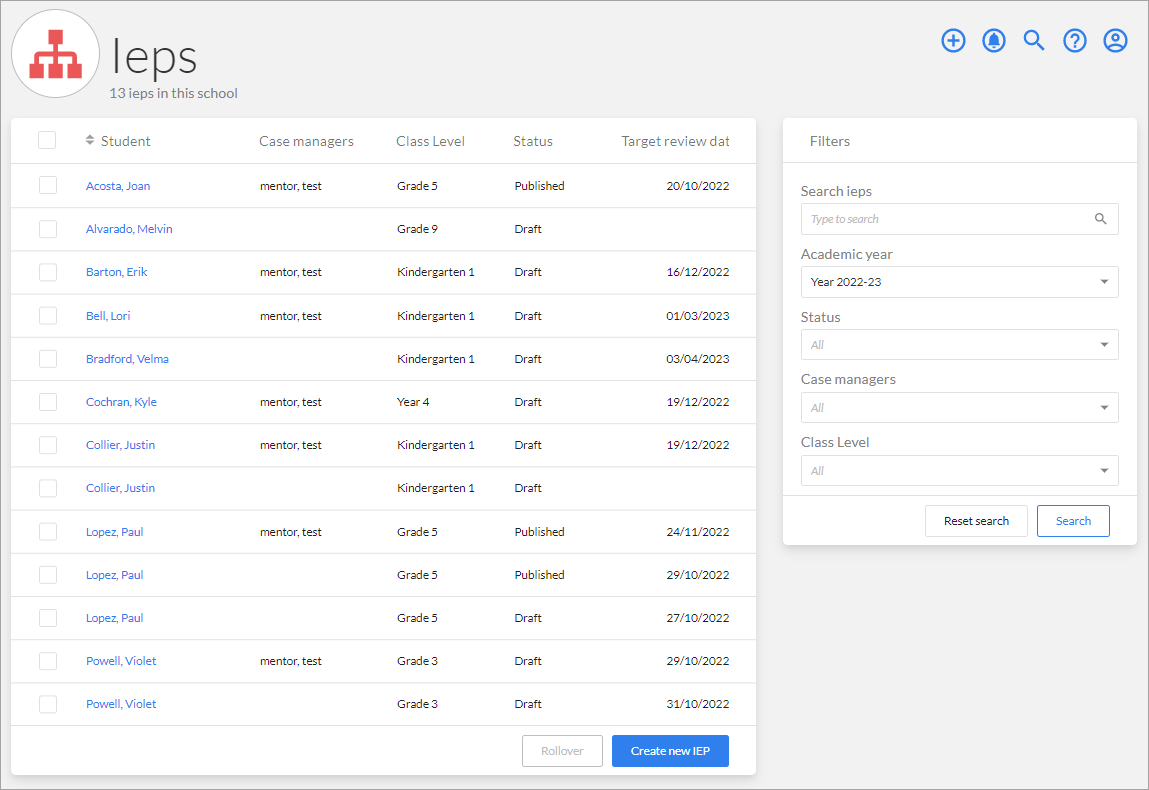The image size is (1149, 790).
Task: Click into the Search ieps text field
Action: pos(959,219)
